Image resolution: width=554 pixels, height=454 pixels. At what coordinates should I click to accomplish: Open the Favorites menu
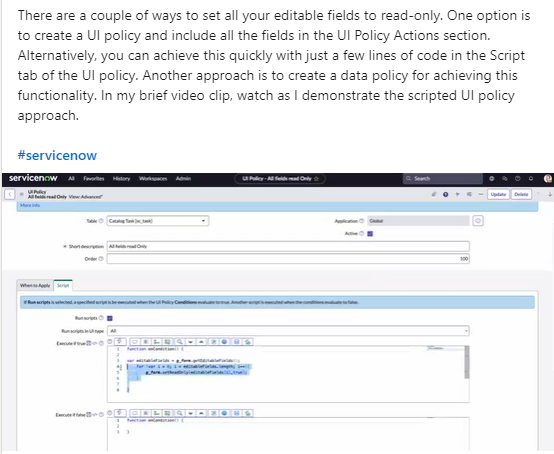(x=94, y=178)
